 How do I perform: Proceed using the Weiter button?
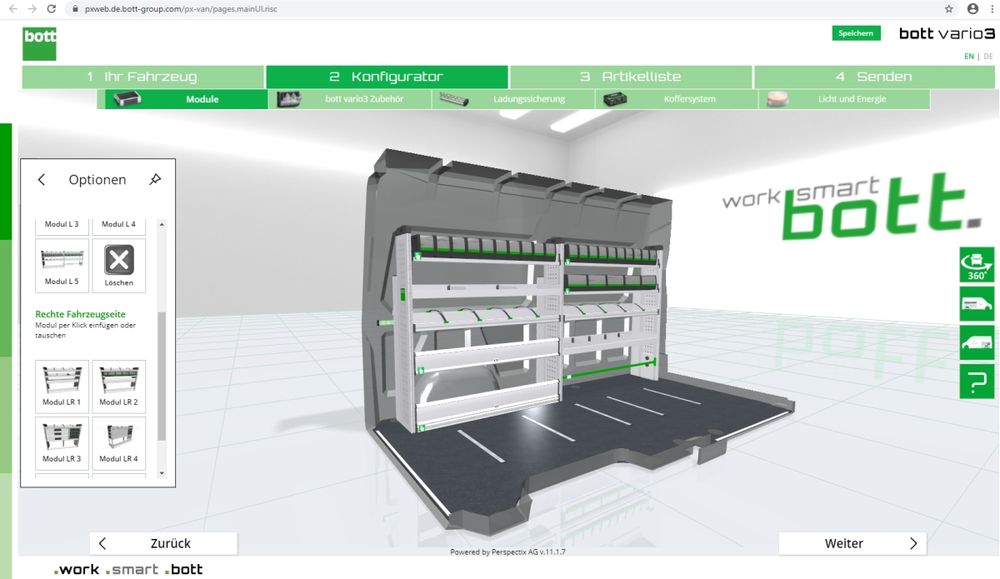[x=852, y=543]
